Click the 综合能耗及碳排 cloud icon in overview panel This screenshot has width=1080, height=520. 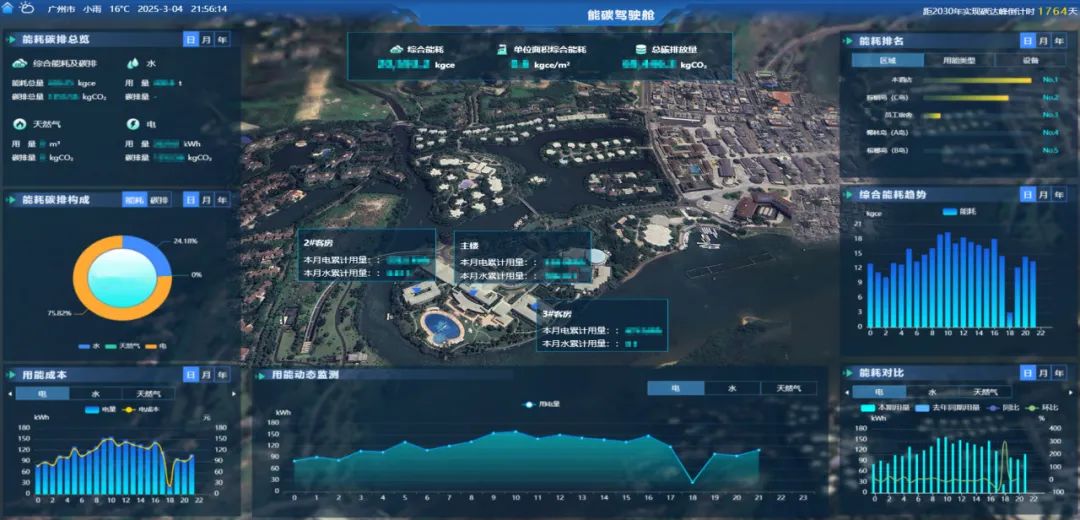click(20, 63)
